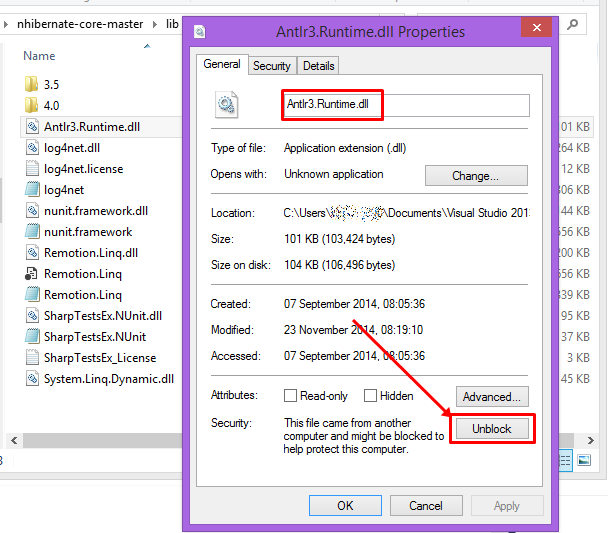608x533 pixels.
Task: Select the General tab
Action: [222, 64]
